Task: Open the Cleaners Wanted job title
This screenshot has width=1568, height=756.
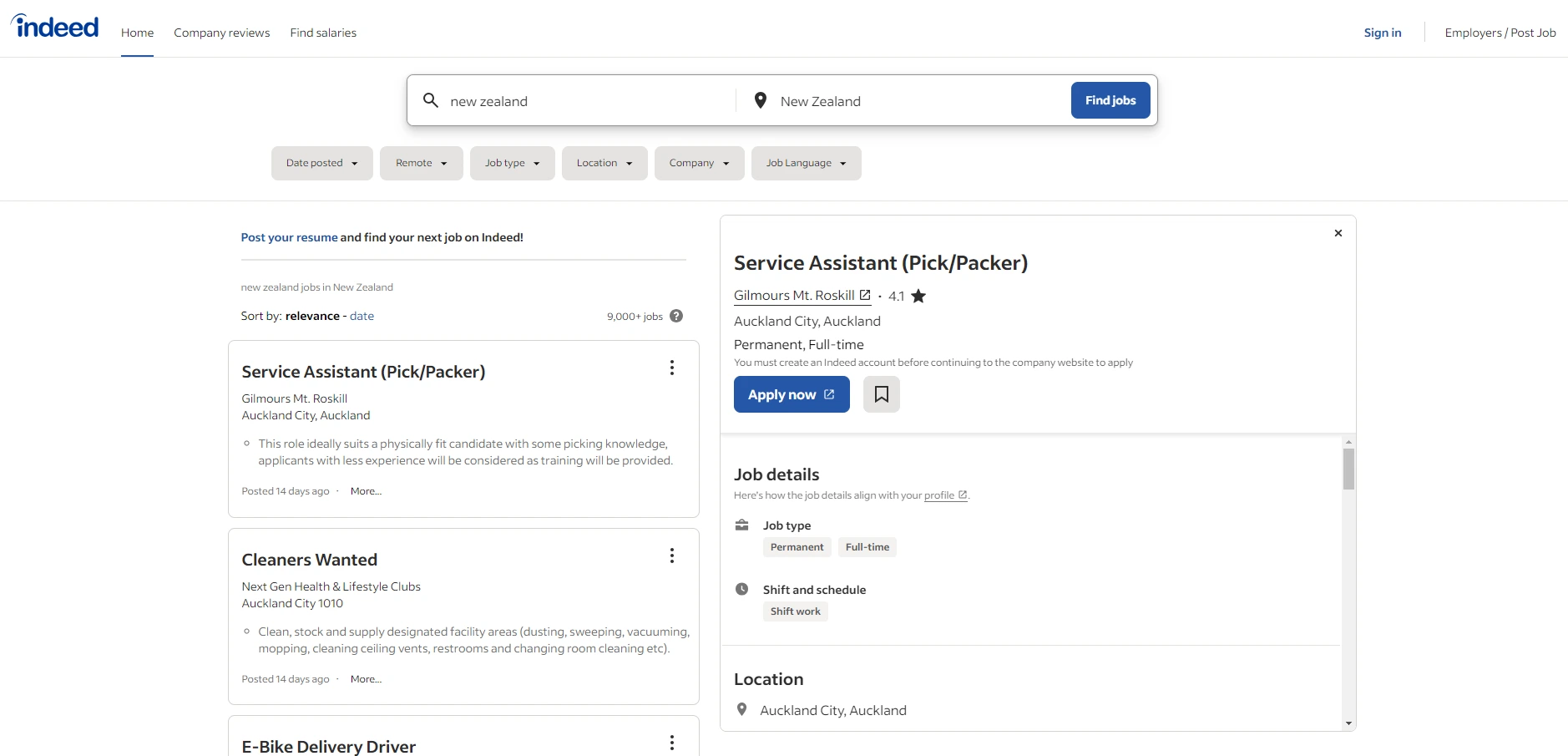Action: click(310, 560)
